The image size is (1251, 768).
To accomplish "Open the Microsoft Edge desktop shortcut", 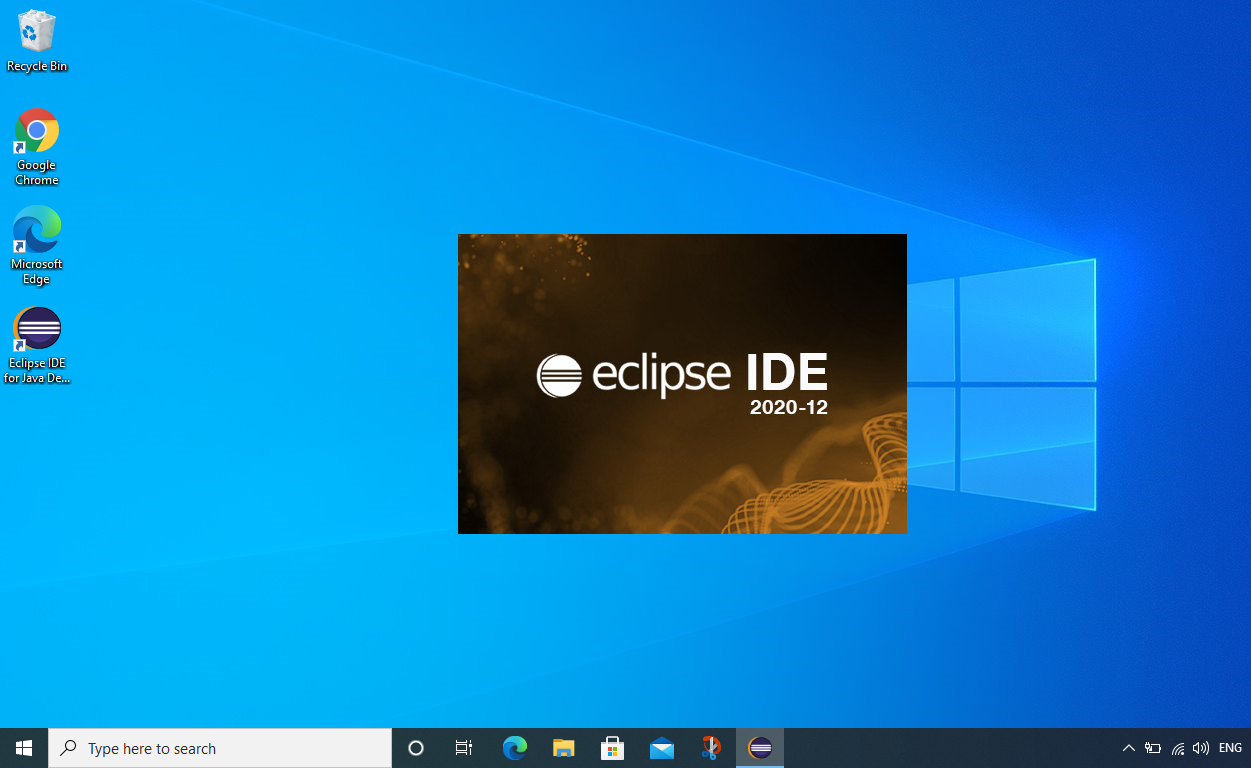I will (36, 229).
